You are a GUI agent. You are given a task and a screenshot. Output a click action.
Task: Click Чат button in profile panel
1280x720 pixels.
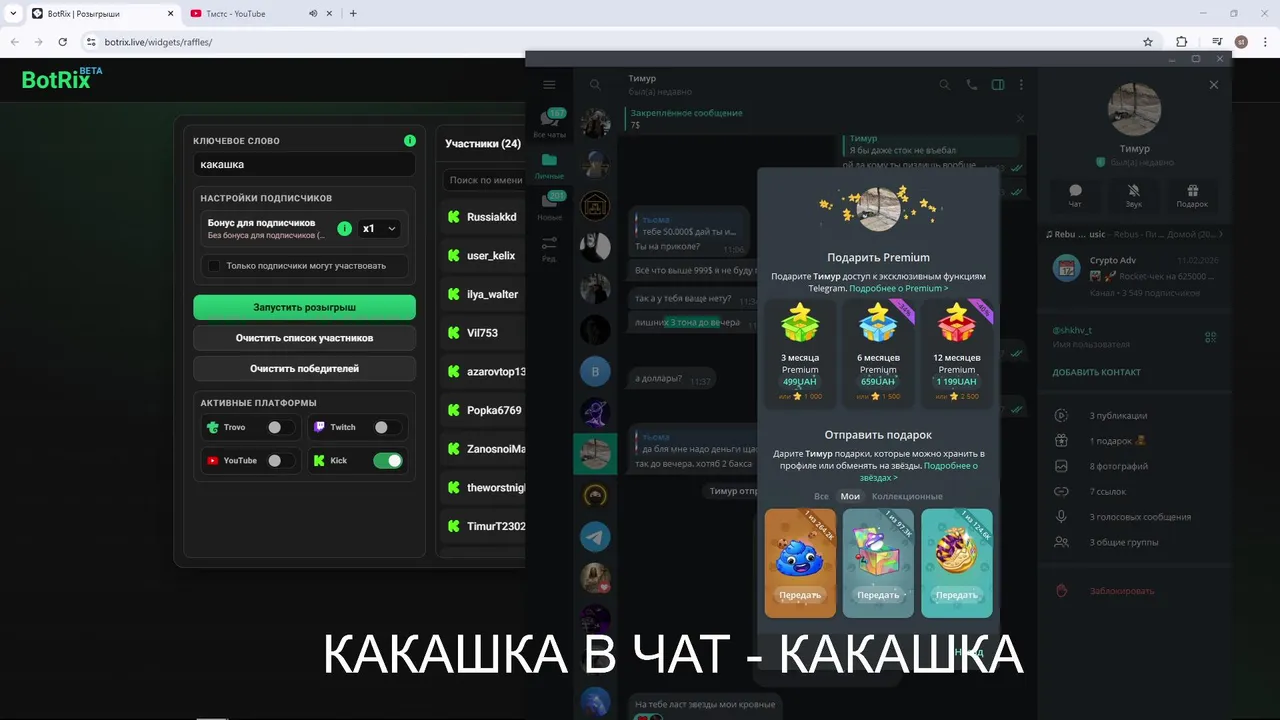[x=1075, y=195]
